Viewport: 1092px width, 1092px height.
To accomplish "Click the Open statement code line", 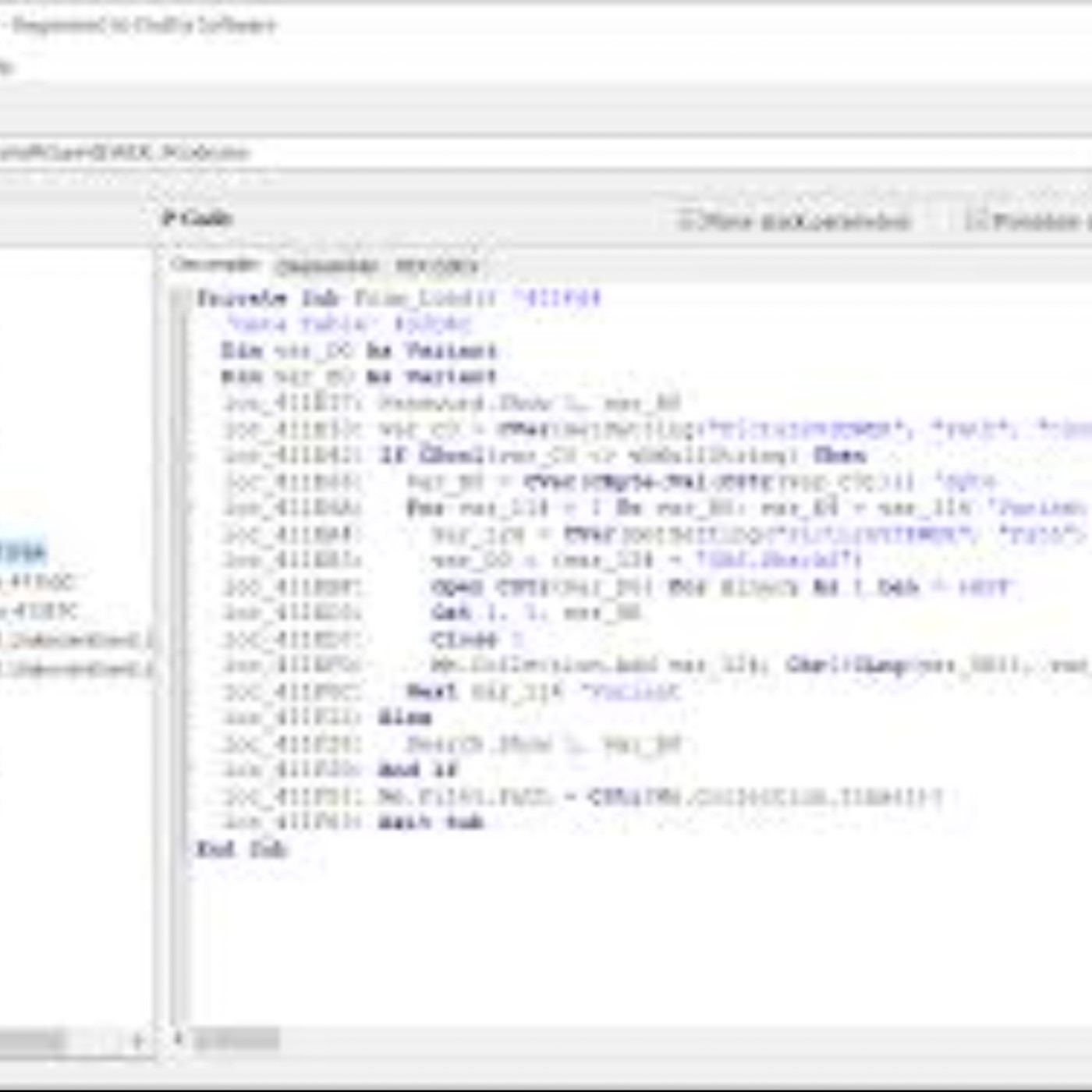I will pyautogui.click(x=618, y=587).
